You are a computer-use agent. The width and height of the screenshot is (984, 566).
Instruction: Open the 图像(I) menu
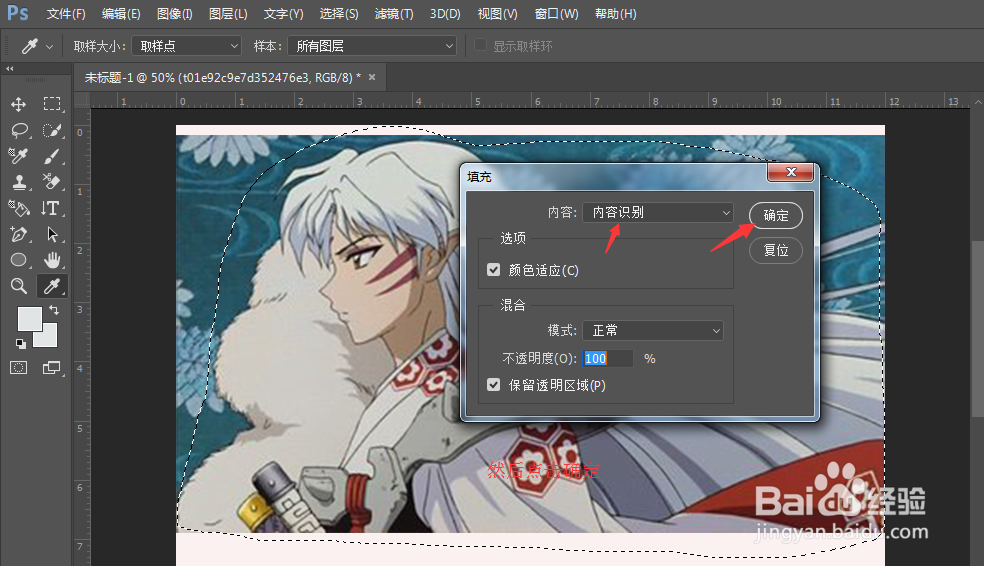coord(174,14)
